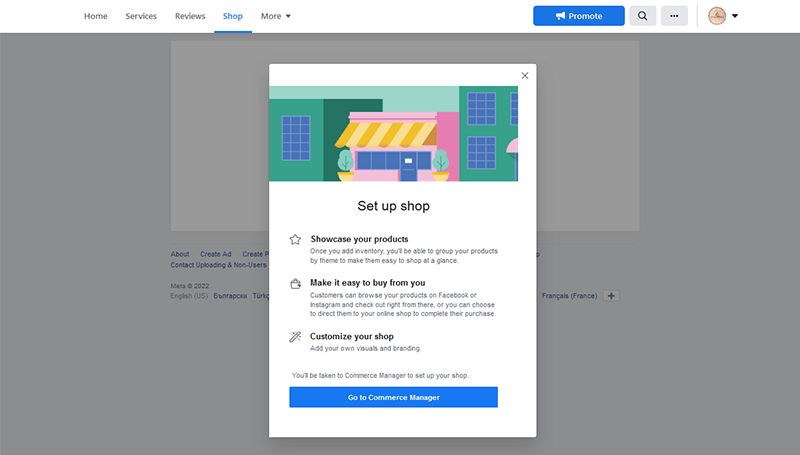Switch language to Français (France)
This screenshot has height=455, width=800.
(x=569, y=296)
